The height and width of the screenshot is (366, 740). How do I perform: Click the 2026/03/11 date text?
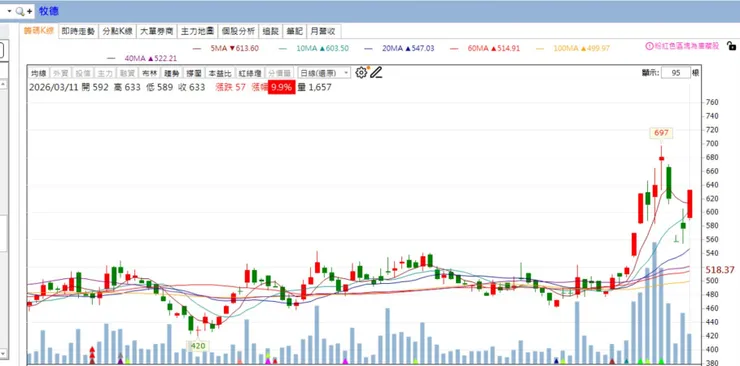53,87
